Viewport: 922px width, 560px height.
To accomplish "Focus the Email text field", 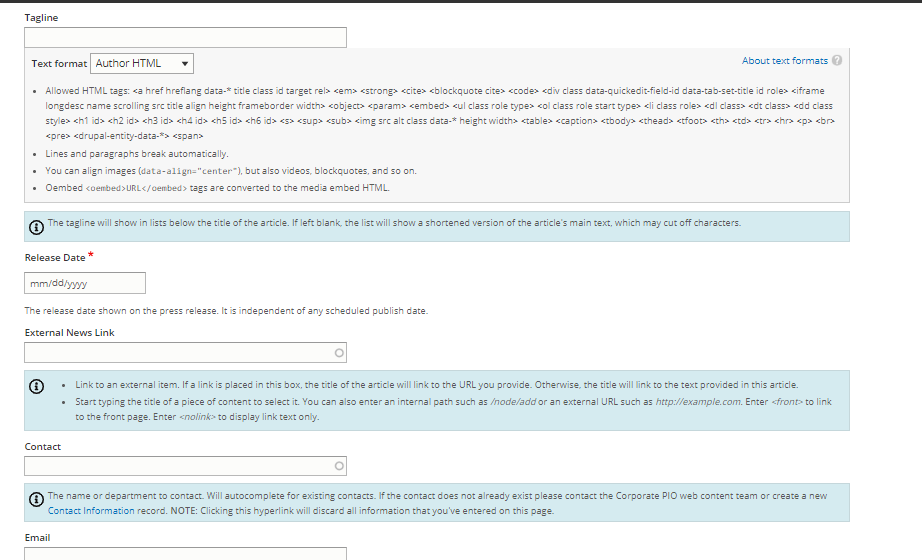I will pyautogui.click(x=185, y=553).
